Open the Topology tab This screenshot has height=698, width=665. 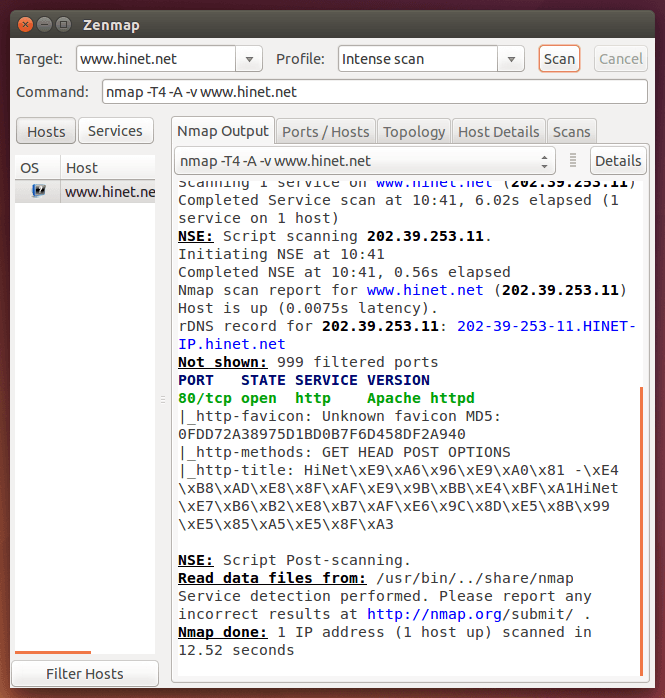tap(414, 131)
